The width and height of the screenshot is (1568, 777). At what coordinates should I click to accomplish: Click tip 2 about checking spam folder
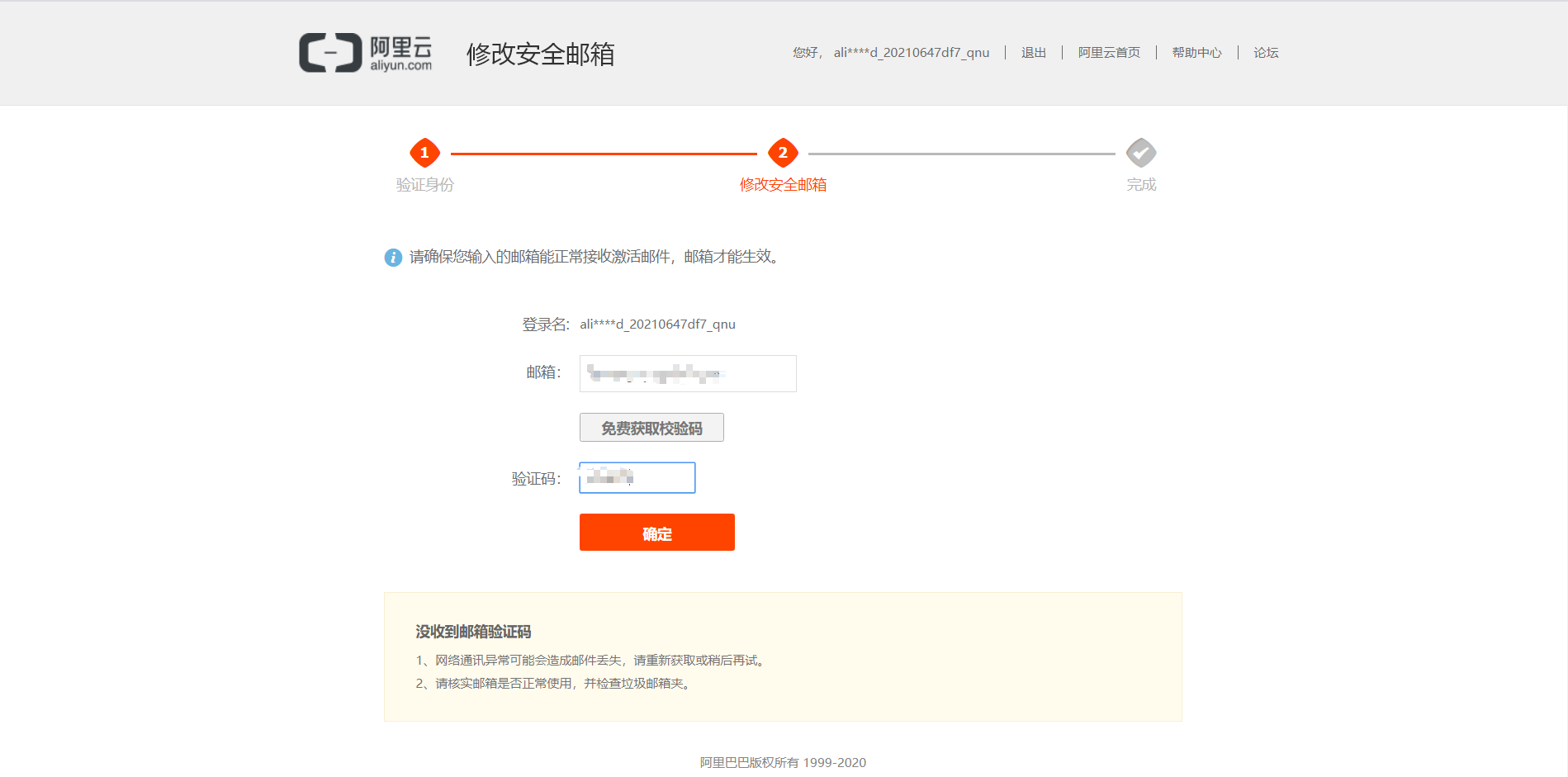(553, 684)
